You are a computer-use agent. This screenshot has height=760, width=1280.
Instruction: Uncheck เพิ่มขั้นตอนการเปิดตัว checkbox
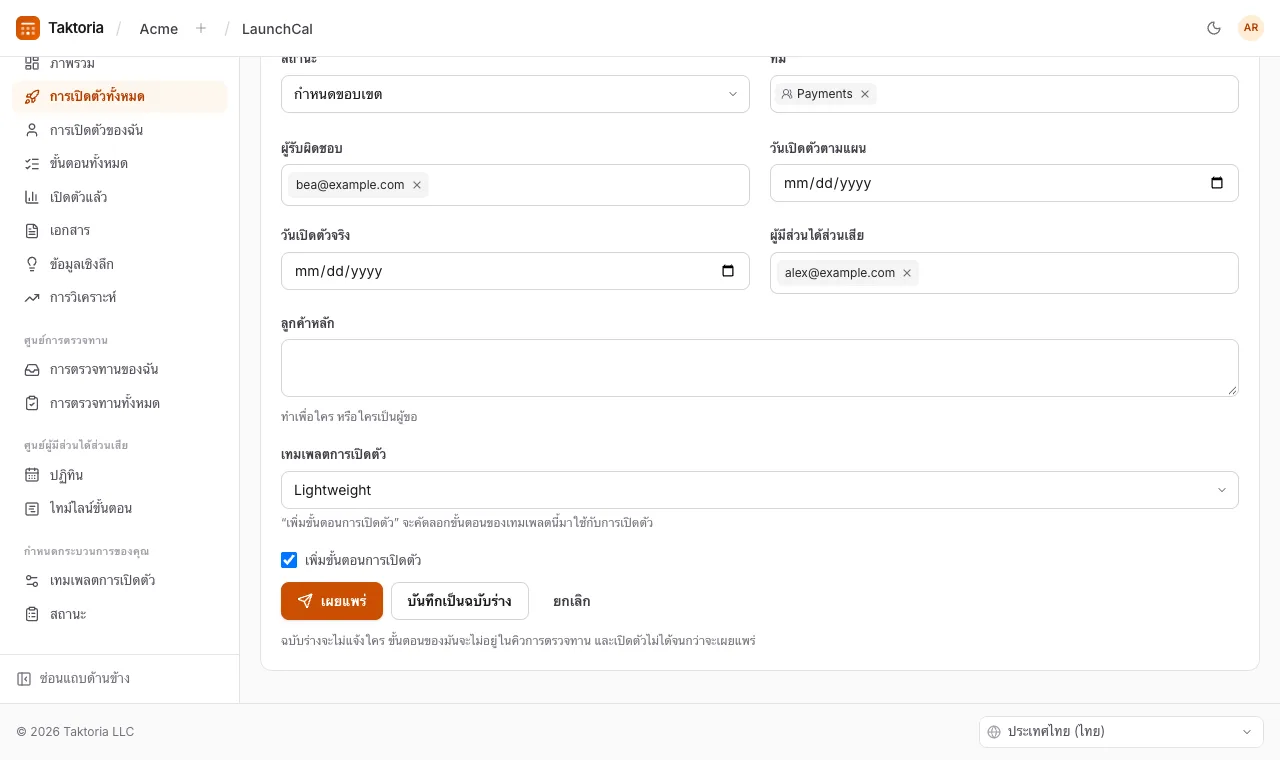[x=289, y=560]
